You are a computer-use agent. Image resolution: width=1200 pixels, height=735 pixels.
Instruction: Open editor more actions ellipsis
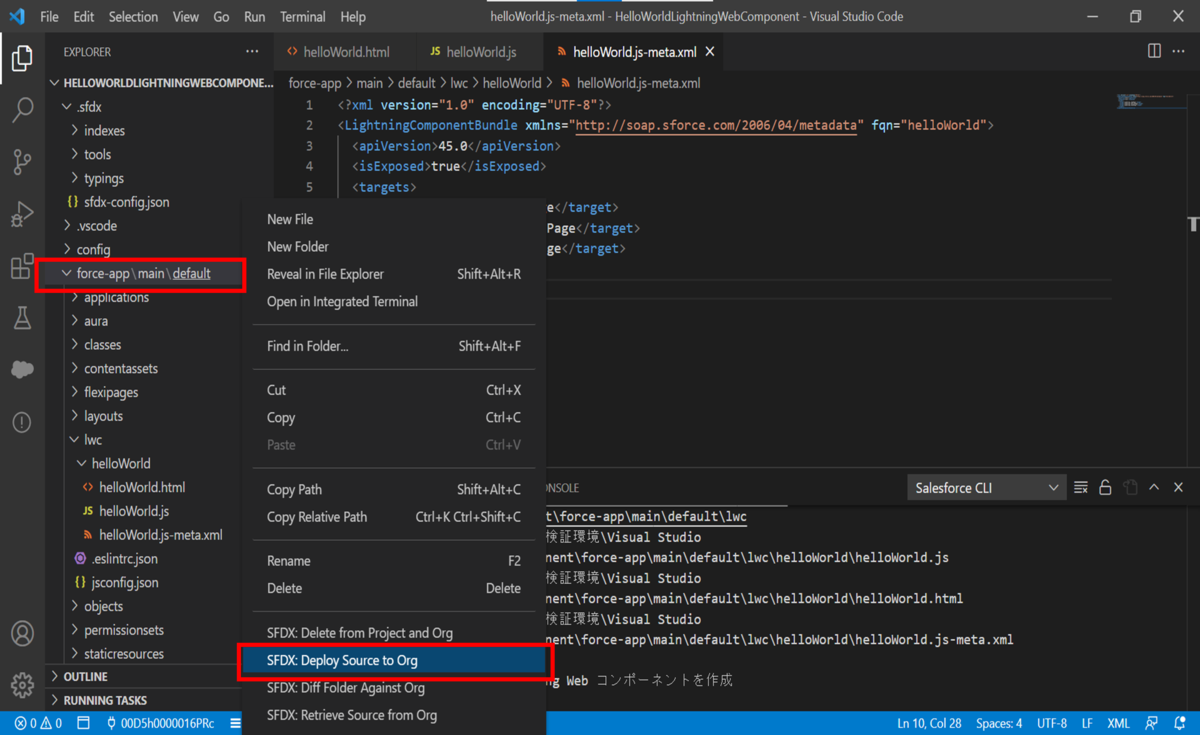click(1180, 51)
